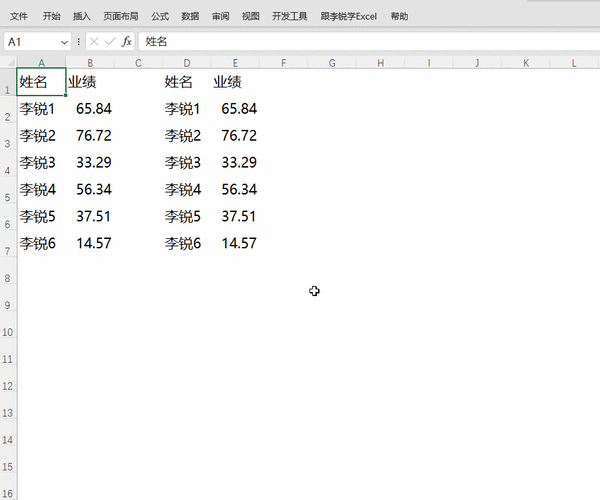600x500 pixels.
Task: Select cell with value 76.72 in column B
Action: tap(91, 136)
